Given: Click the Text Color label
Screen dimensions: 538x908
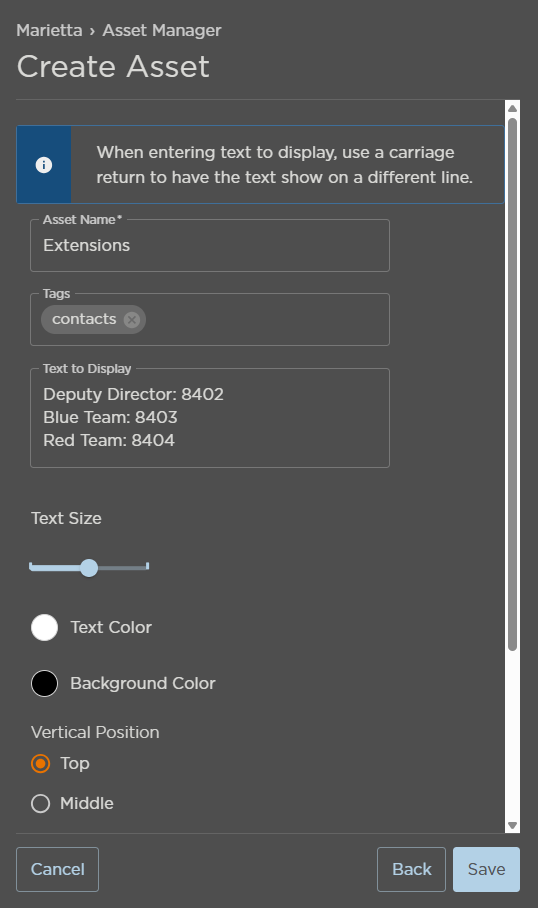Looking at the screenshot, I should (111, 627).
